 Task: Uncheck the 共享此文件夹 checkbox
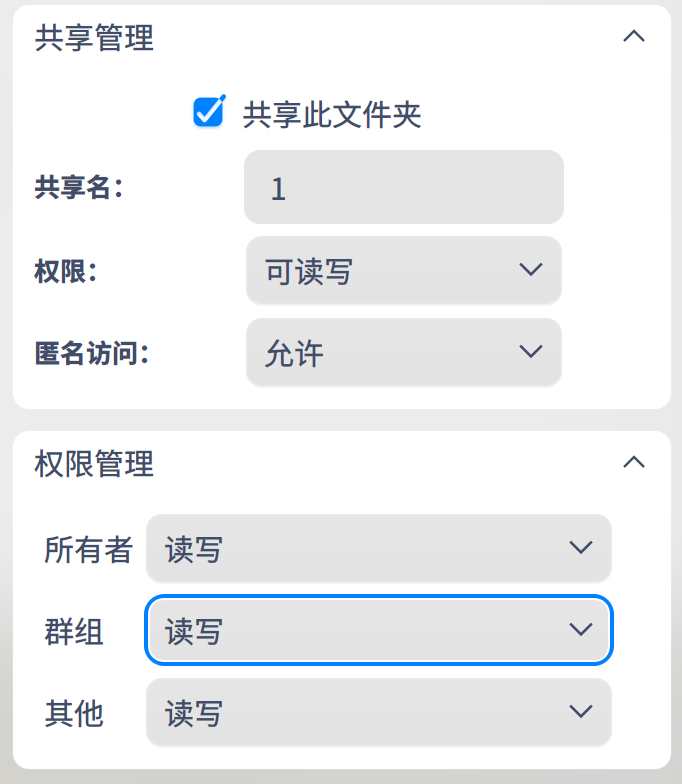[208, 112]
